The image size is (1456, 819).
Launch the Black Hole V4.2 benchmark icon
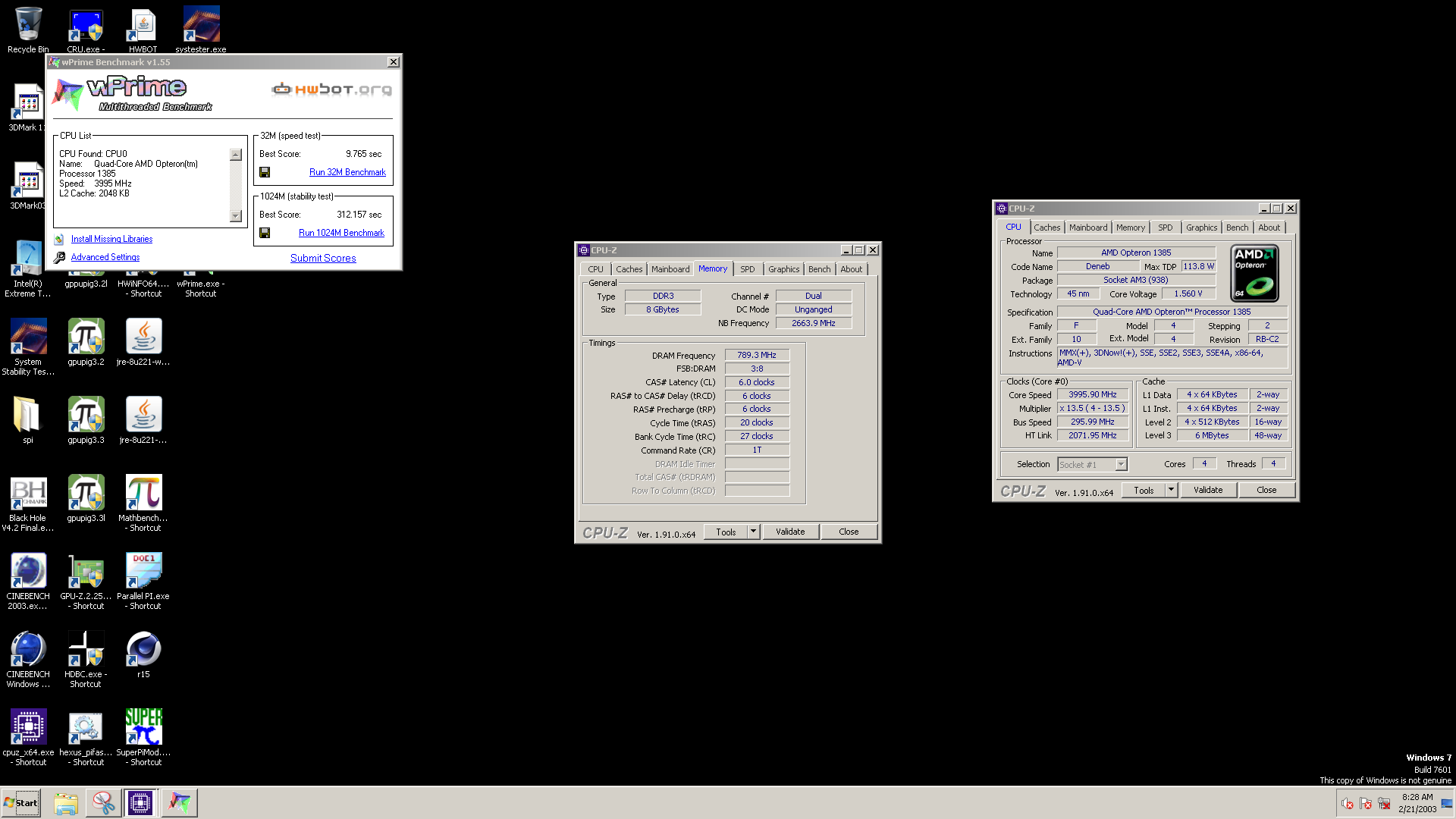(28, 504)
